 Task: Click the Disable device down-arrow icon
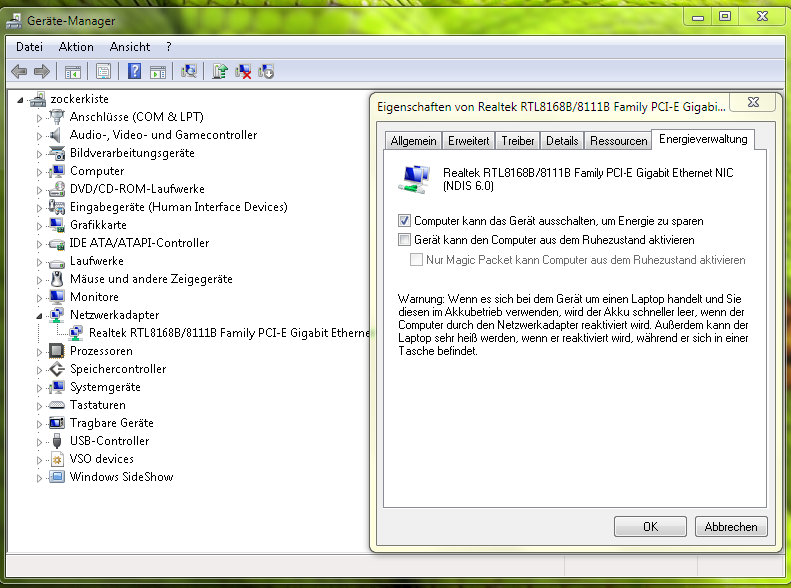click(x=266, y=71)
